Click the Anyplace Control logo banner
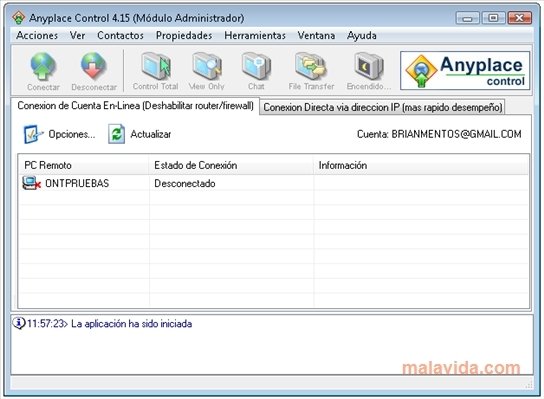The height and width of the screenshot is (399, 544). (x=465, y=71)
